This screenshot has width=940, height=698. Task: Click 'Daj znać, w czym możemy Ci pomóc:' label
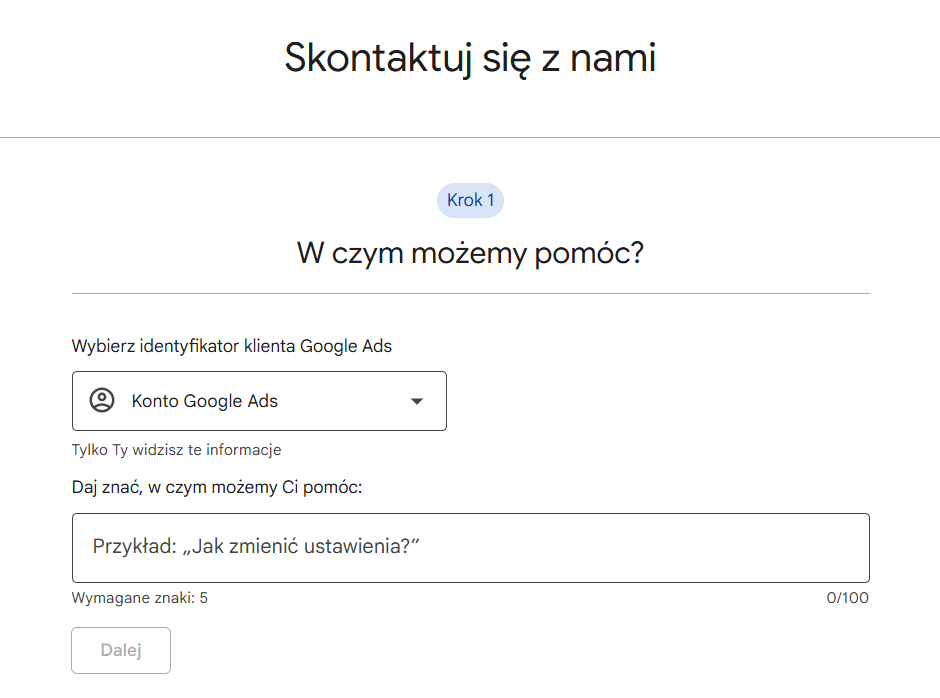[x=217, y=488]
